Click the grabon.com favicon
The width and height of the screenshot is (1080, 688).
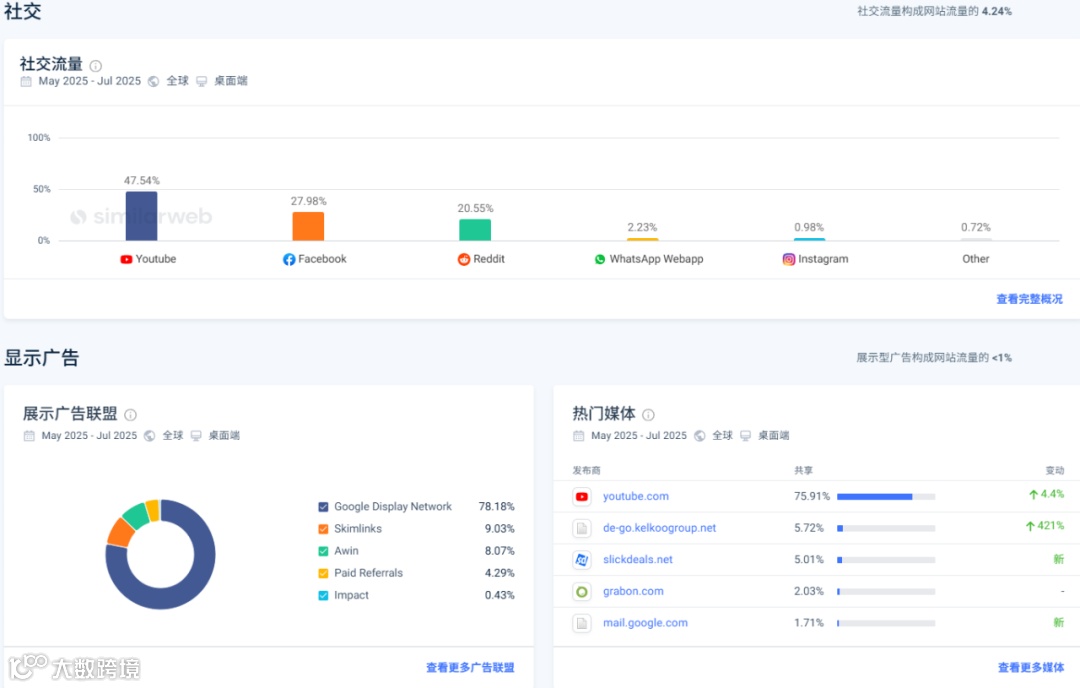point(582,592)
